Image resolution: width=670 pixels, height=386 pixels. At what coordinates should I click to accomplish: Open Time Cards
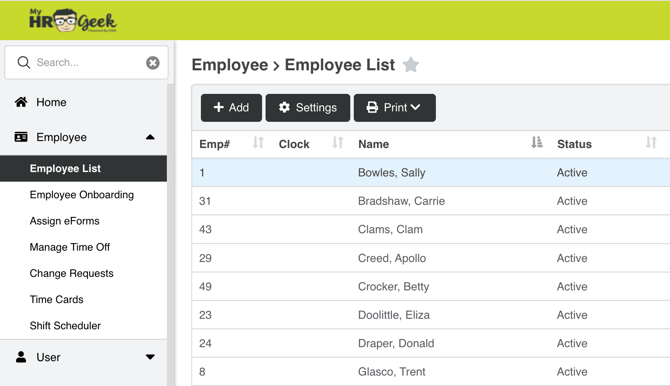[x=56, y=299]
